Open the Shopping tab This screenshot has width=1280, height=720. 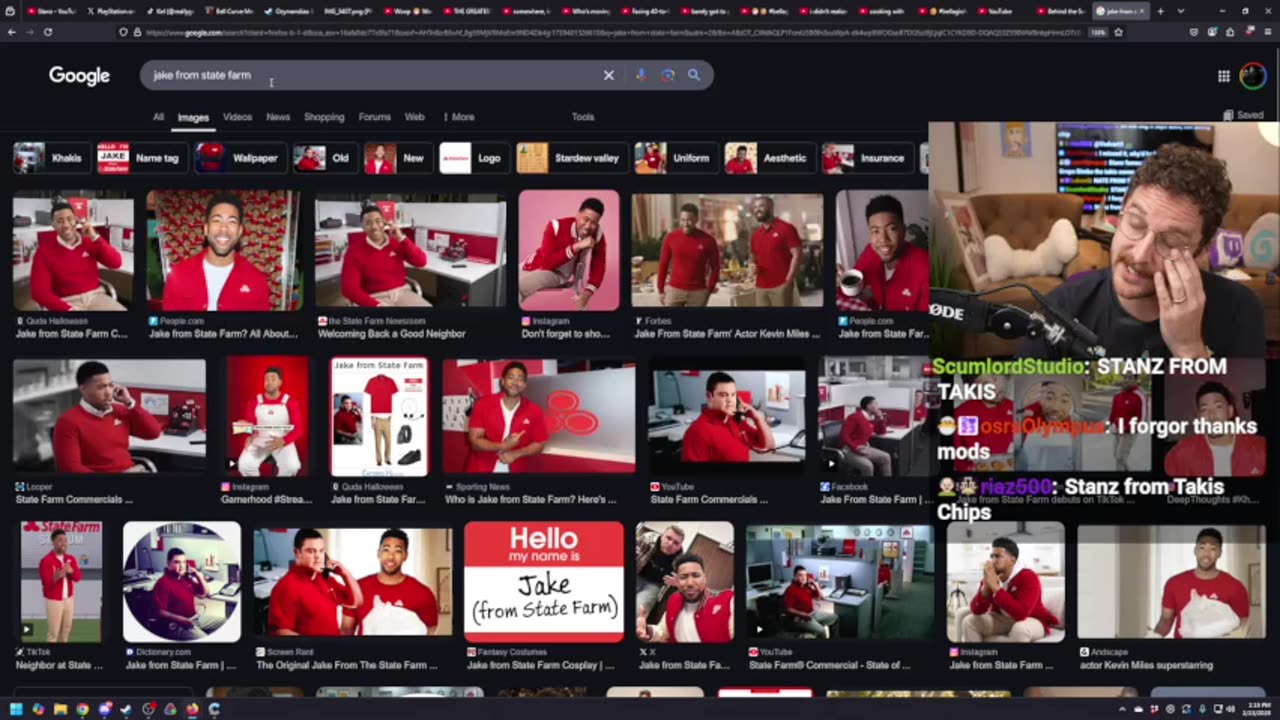click(324, 117)
